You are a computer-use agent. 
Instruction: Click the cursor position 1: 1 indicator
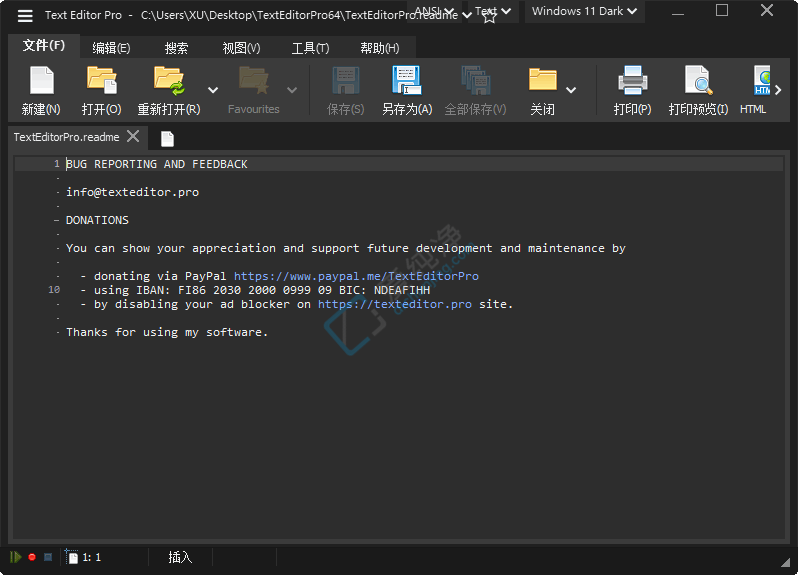(x=92, y=558)
